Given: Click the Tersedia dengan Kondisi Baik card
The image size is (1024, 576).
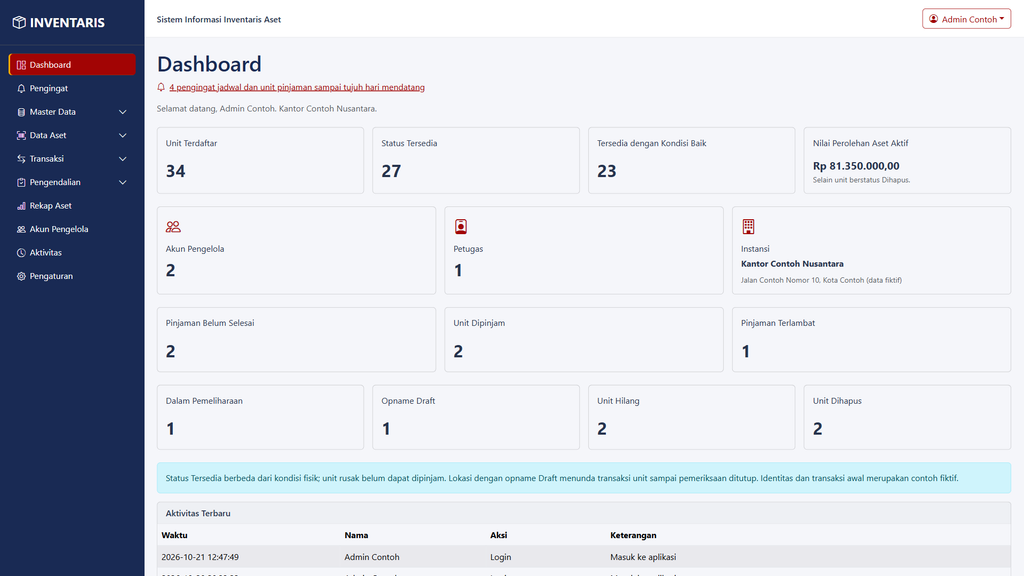Looking at the screenshot, I should (x=692, y=160).
